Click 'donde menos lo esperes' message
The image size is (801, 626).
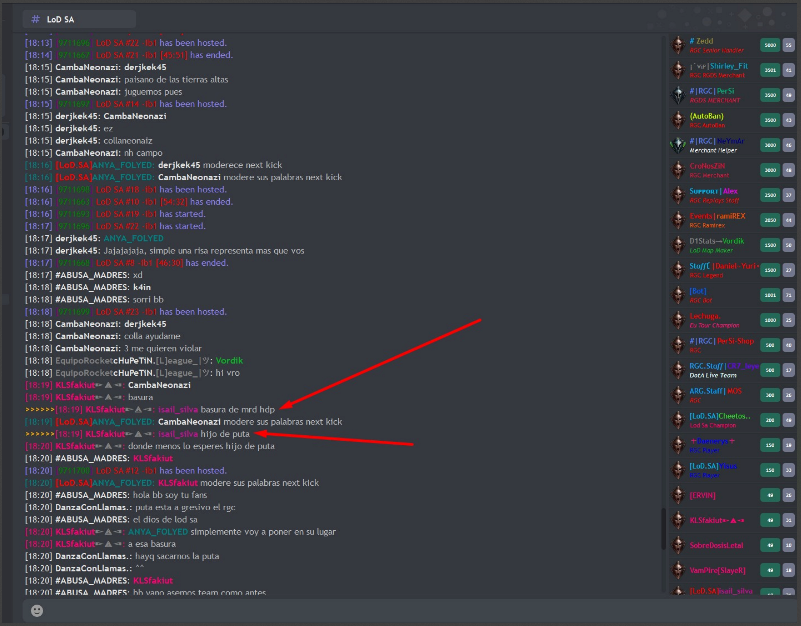(201, 446)
